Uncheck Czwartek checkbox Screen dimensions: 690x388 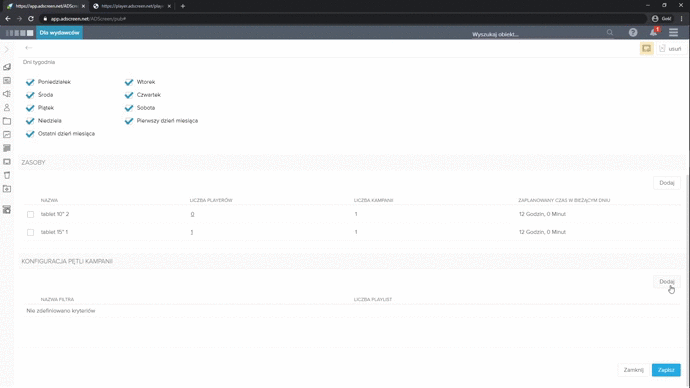tap(129, 95)
